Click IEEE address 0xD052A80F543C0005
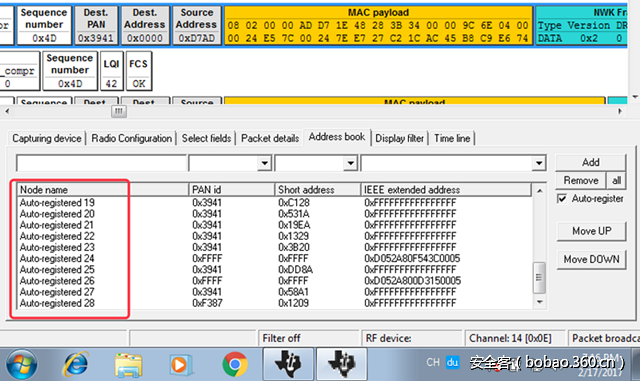Image resolution: width=640 pixels, height=381 pixels. pyautogui.click(x=412, y=258)
